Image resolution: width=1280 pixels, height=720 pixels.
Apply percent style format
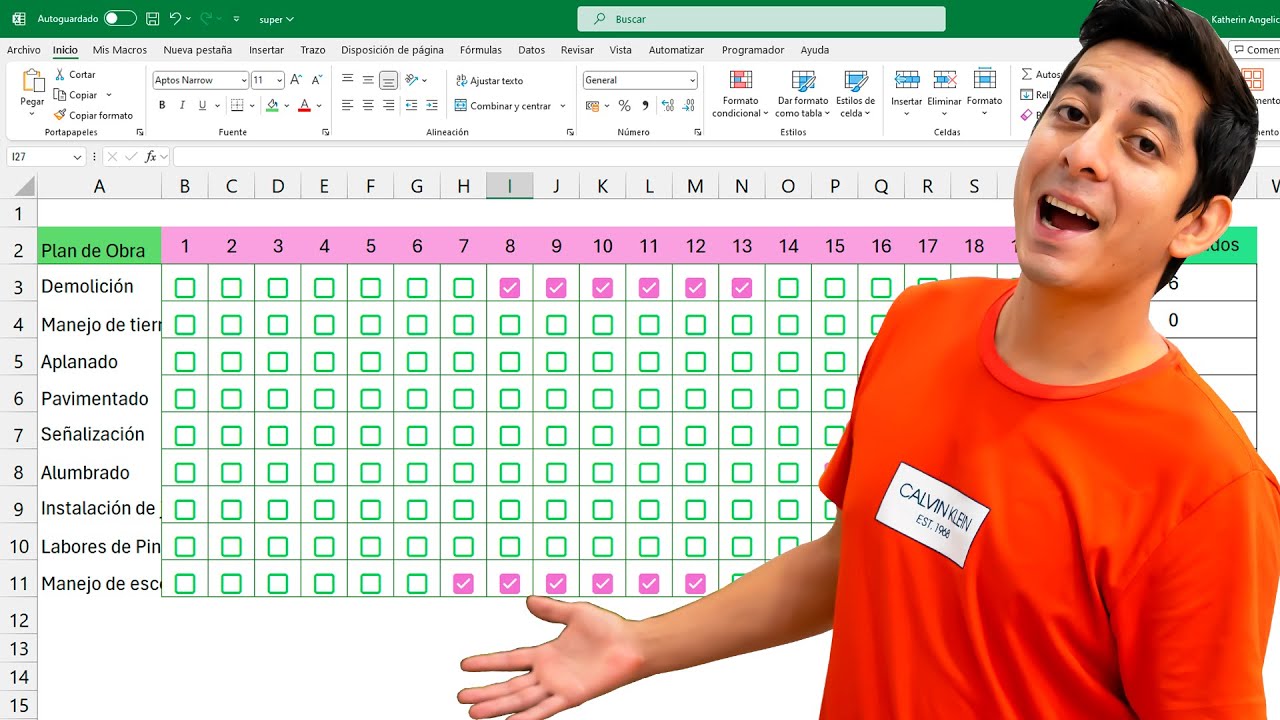pyautogui.click(x=624, y=105)
